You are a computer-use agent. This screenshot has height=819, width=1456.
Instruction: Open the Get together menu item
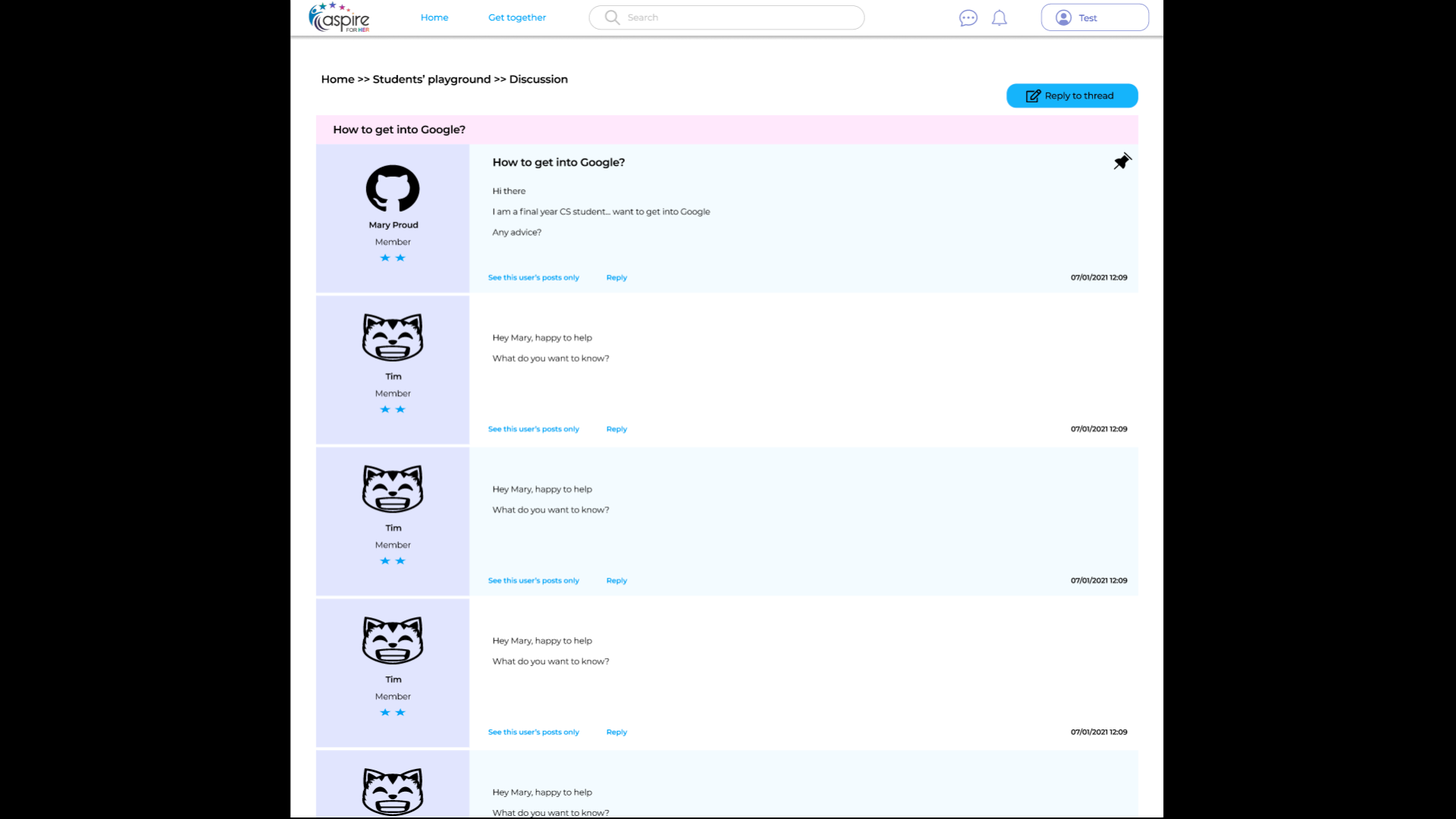pyautogui.click(x=516, y=17)
